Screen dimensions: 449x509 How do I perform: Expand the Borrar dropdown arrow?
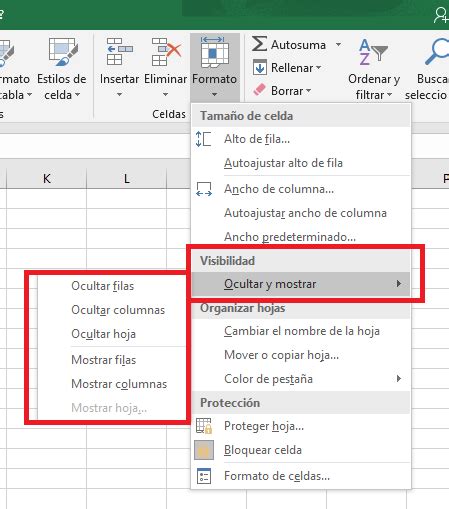point(308,90)
